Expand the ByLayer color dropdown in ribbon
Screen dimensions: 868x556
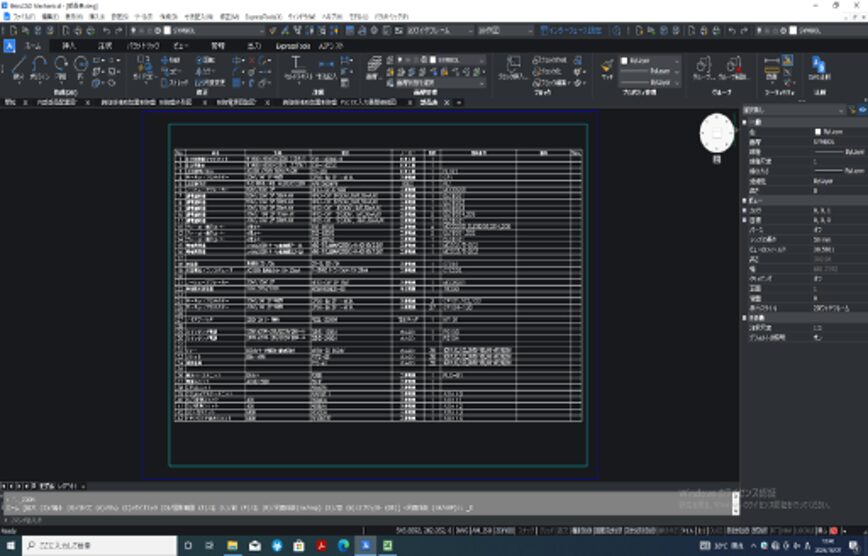point(650,60)
